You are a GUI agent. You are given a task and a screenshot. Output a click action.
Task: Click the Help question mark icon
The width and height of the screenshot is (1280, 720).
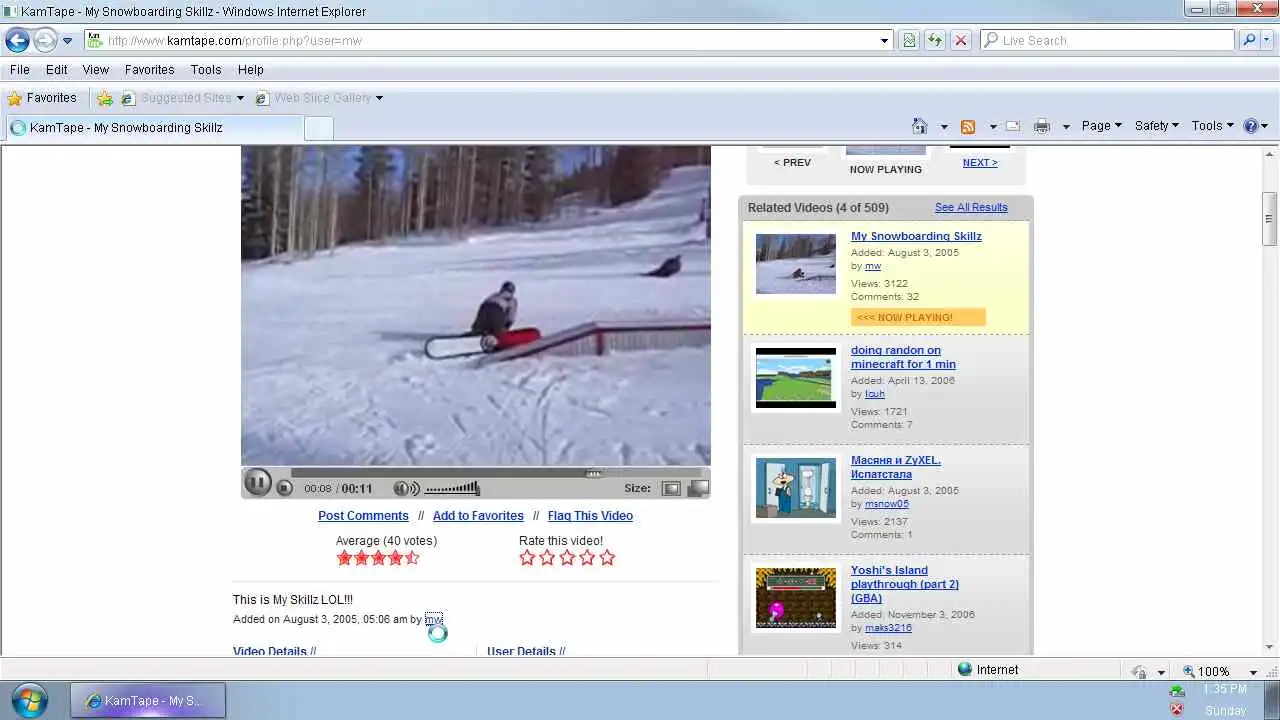point(1250,126)
